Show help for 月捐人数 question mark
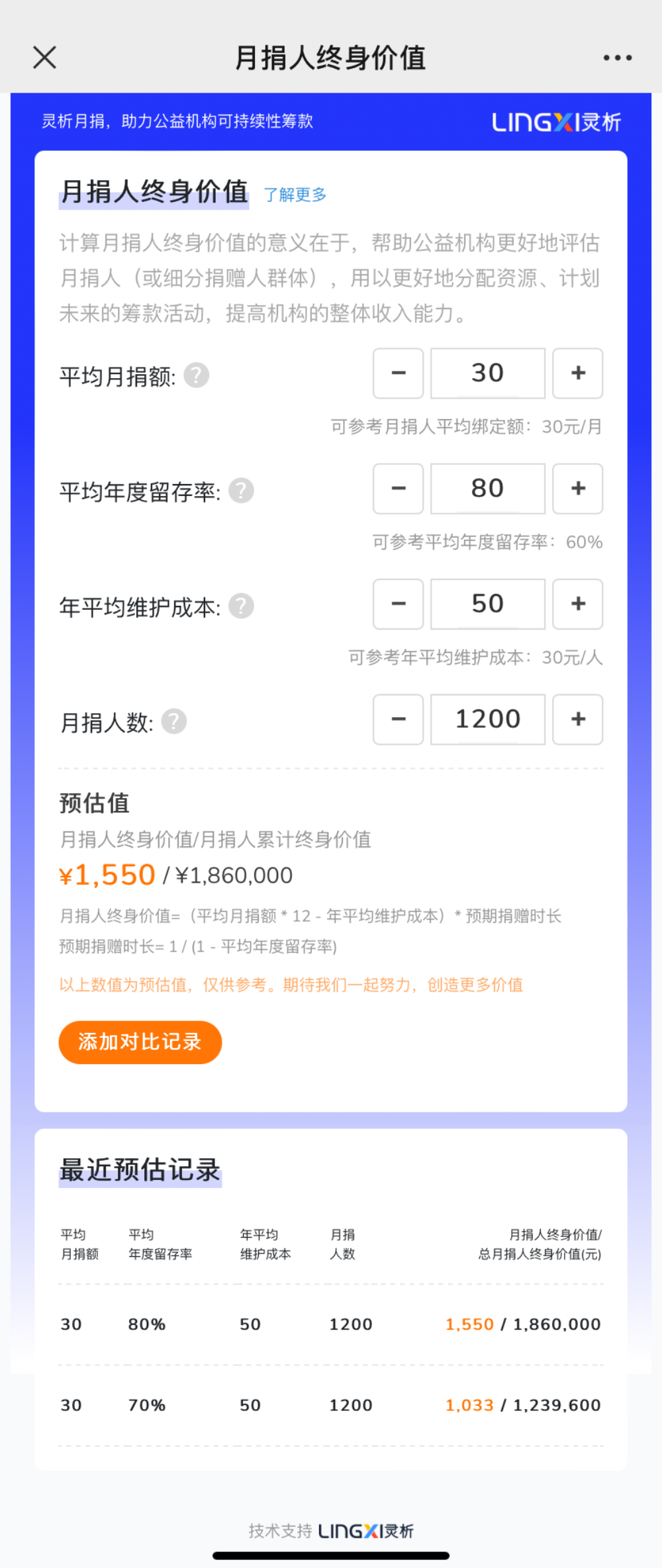Screen dimensions: 662x1568 174,721
